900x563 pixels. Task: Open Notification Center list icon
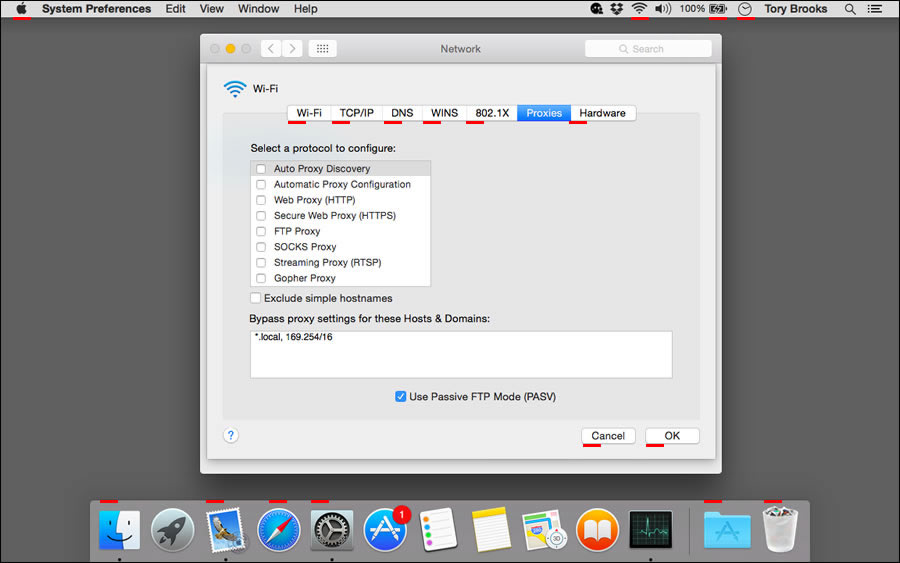875,9
